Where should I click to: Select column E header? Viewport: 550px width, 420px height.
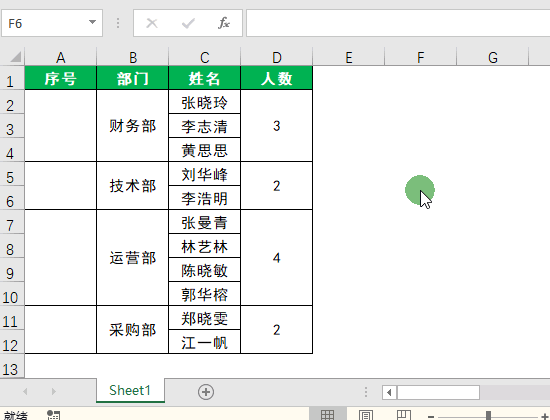pos(349,57)
